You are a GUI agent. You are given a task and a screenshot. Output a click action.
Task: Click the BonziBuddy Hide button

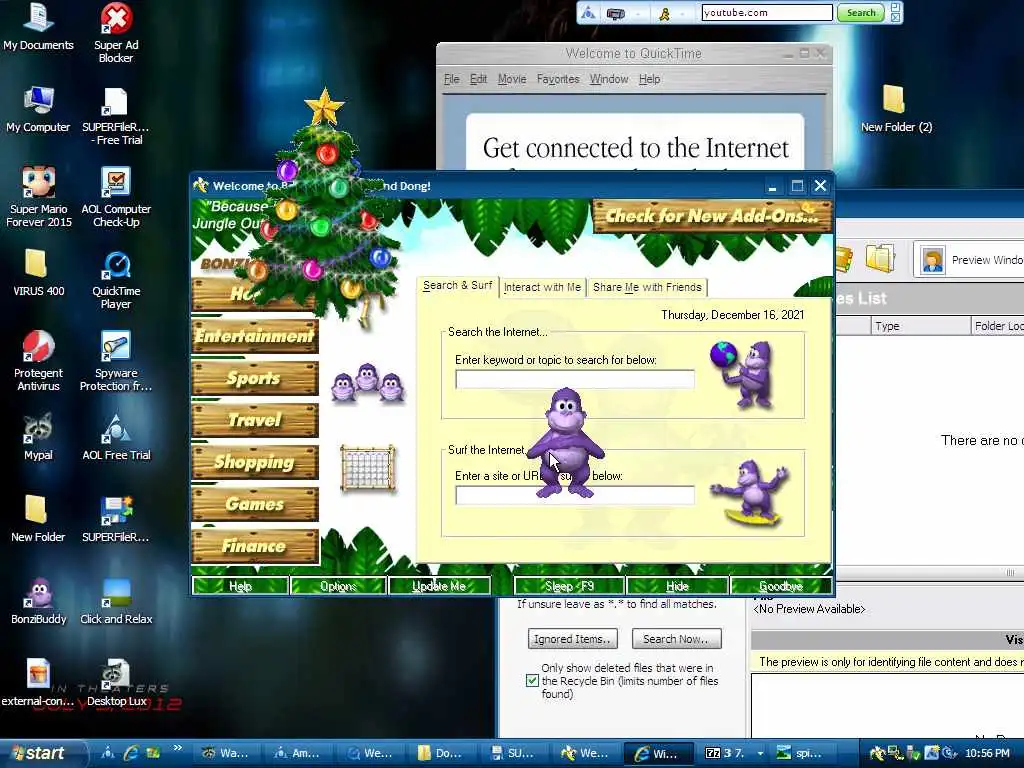pyautogui.click(x=677, y=586)
